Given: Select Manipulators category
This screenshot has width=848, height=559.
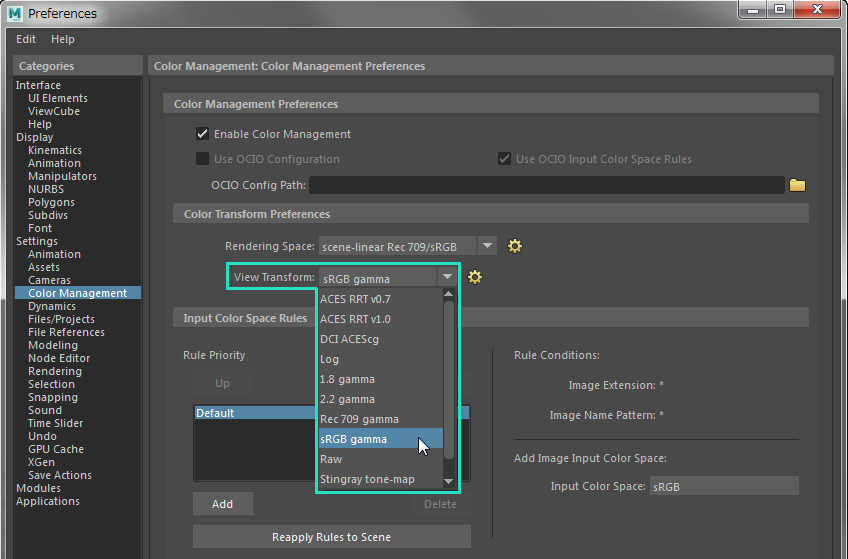Looking at the screenshot, I should point(62,176).
